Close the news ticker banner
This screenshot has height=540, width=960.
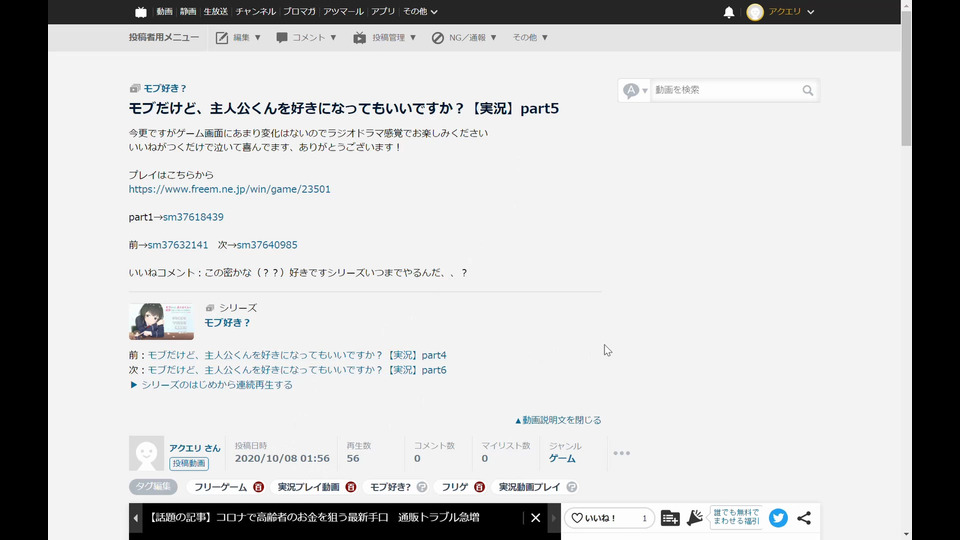[x=536, y=518]
